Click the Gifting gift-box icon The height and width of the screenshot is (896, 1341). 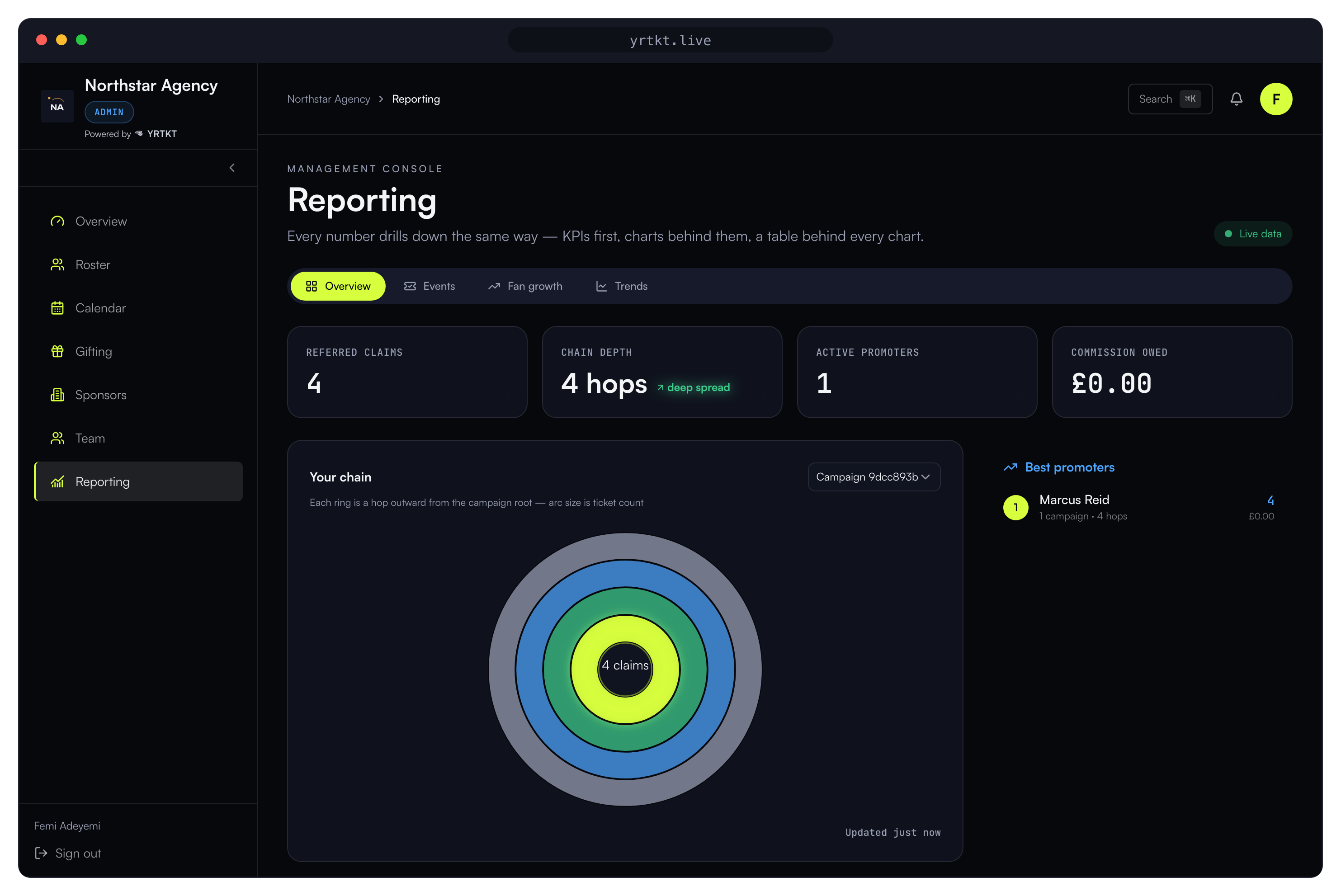click(57, 351)
